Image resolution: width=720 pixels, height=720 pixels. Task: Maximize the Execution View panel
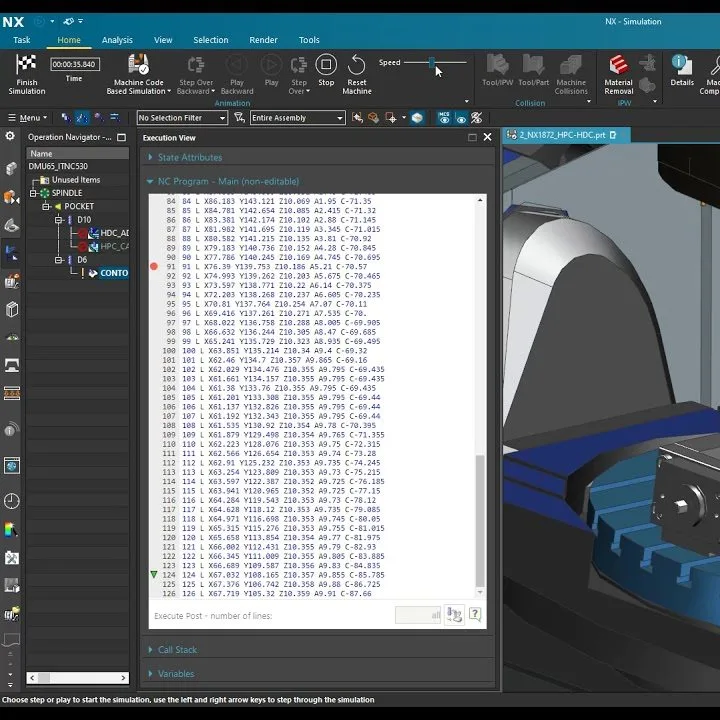(x=472, y=137)
